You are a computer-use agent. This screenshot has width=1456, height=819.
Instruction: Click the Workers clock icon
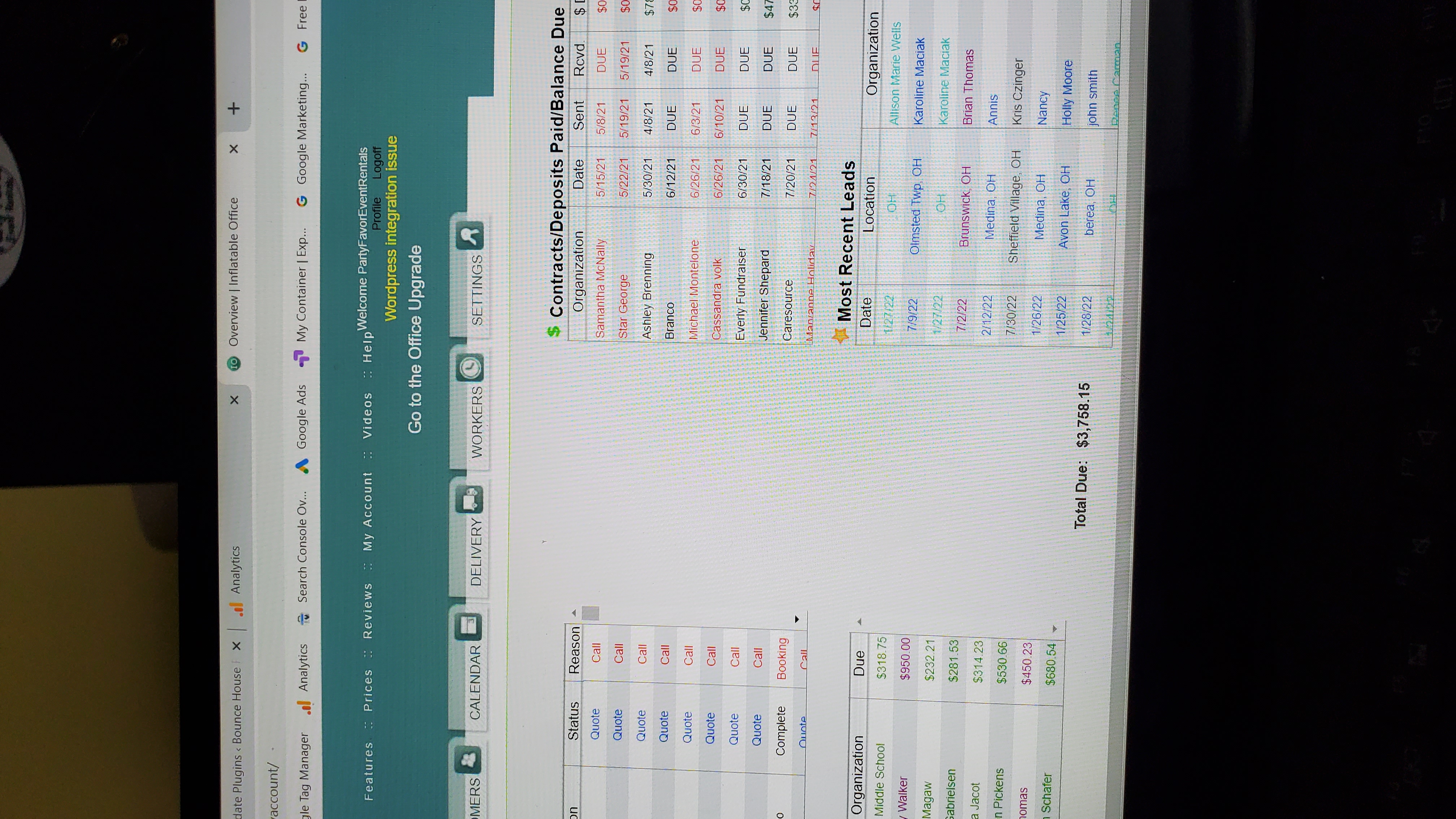pyautogui.click(x=470, y=368)
